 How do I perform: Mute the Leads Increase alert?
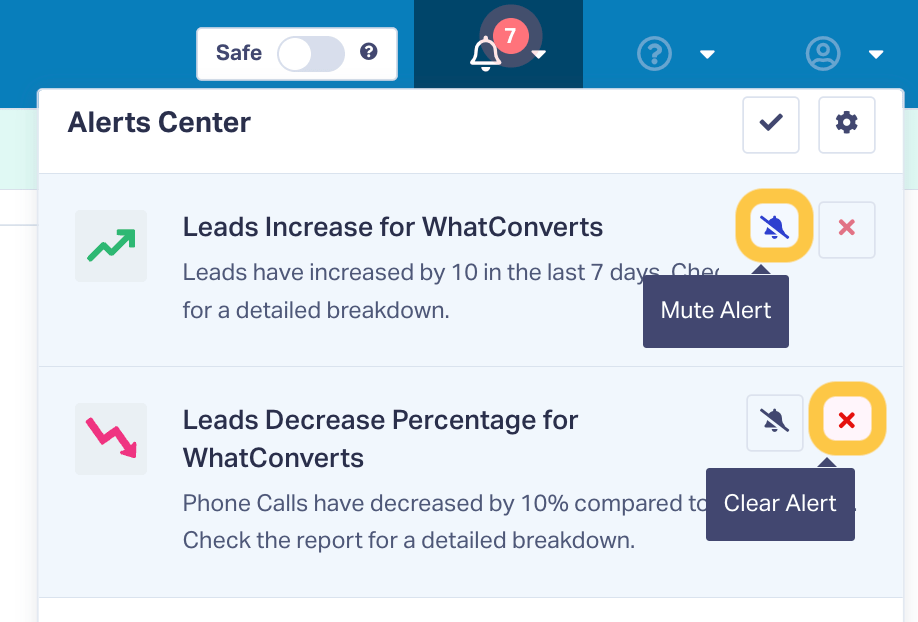774,227
